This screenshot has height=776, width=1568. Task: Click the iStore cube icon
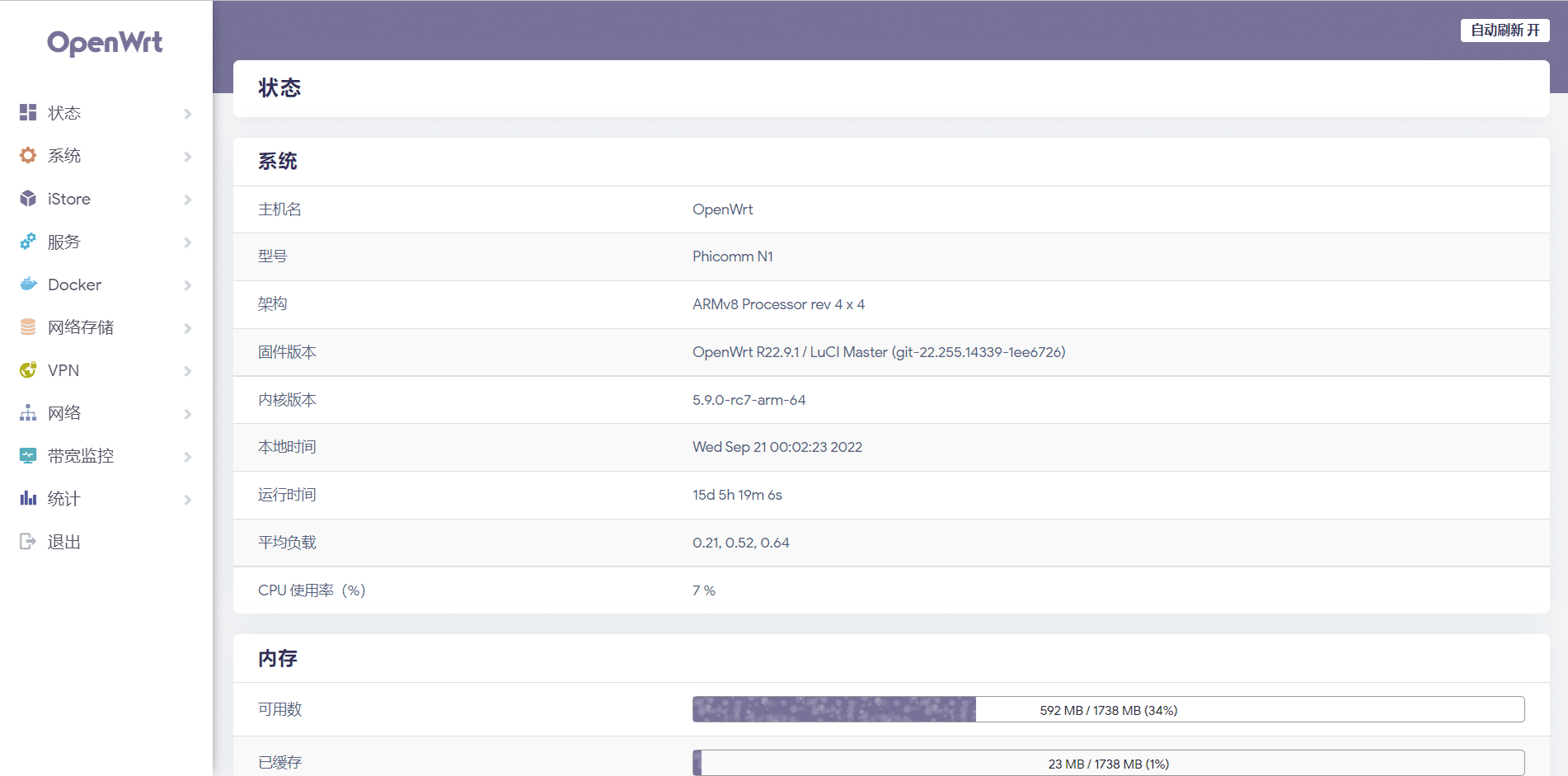[x=28, y=198]
